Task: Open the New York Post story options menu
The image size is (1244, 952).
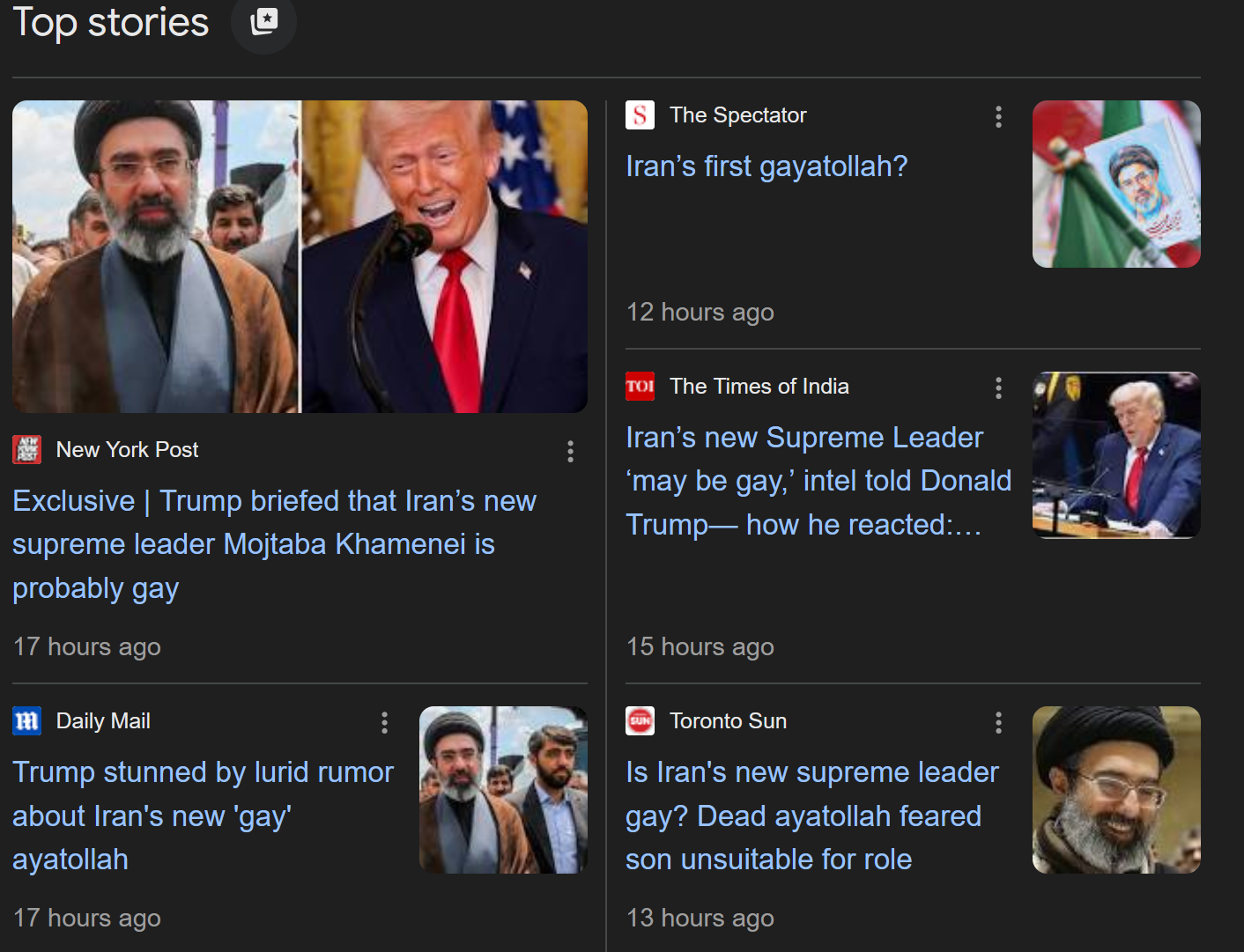Action: (570, 451)
